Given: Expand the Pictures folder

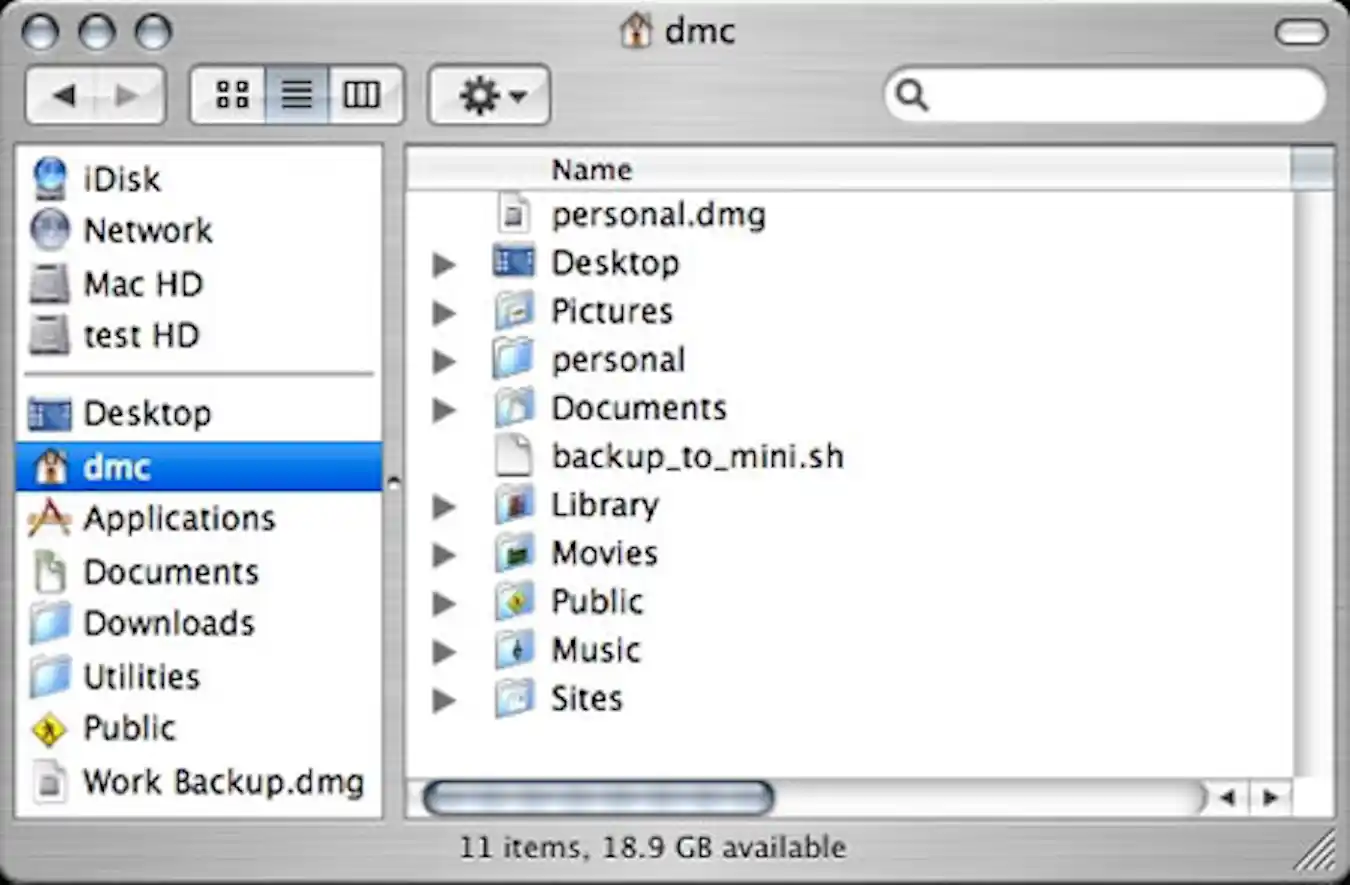Looking at the screenshot, I should coord(443,311).
